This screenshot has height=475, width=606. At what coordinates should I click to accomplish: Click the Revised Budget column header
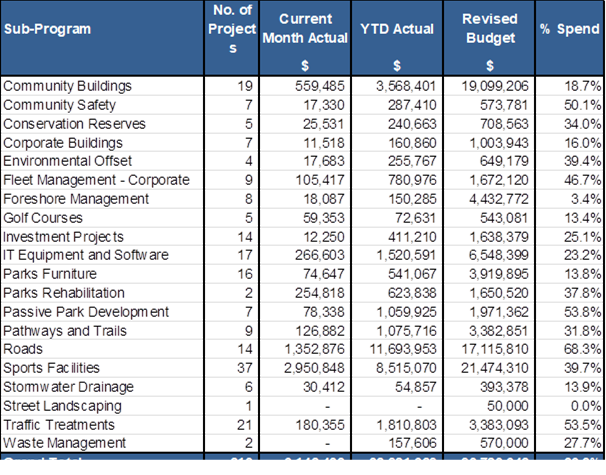pyautogui.click(x=489, y=29)
